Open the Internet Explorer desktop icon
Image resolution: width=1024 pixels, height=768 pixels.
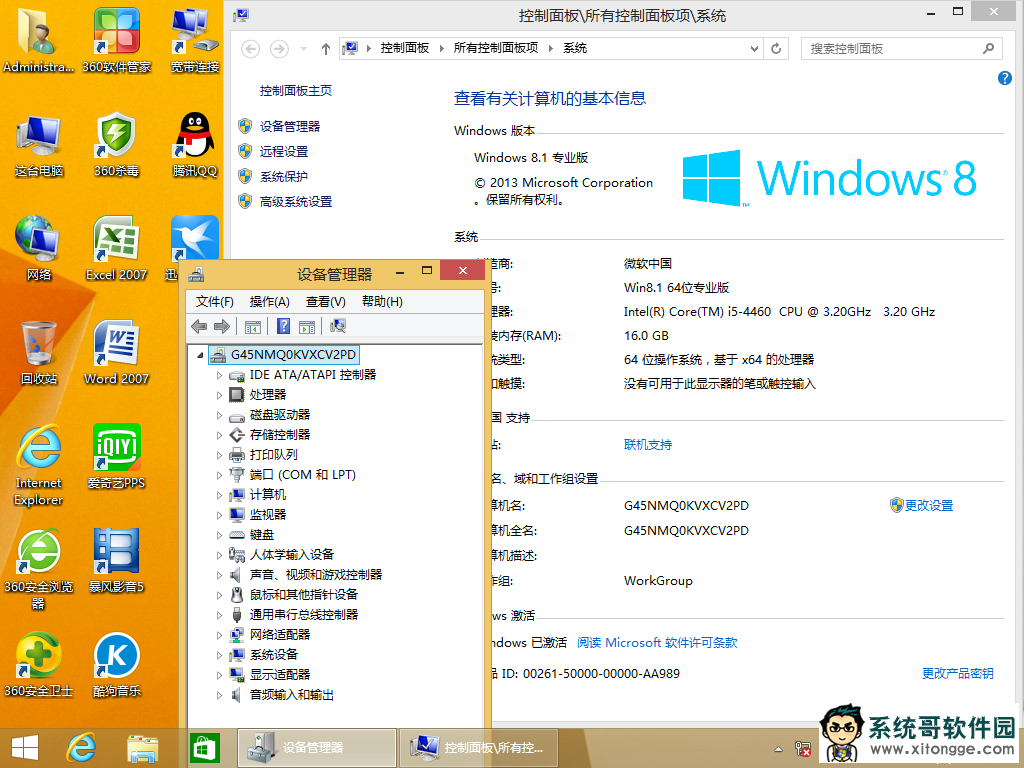click(x=39, y=465)
